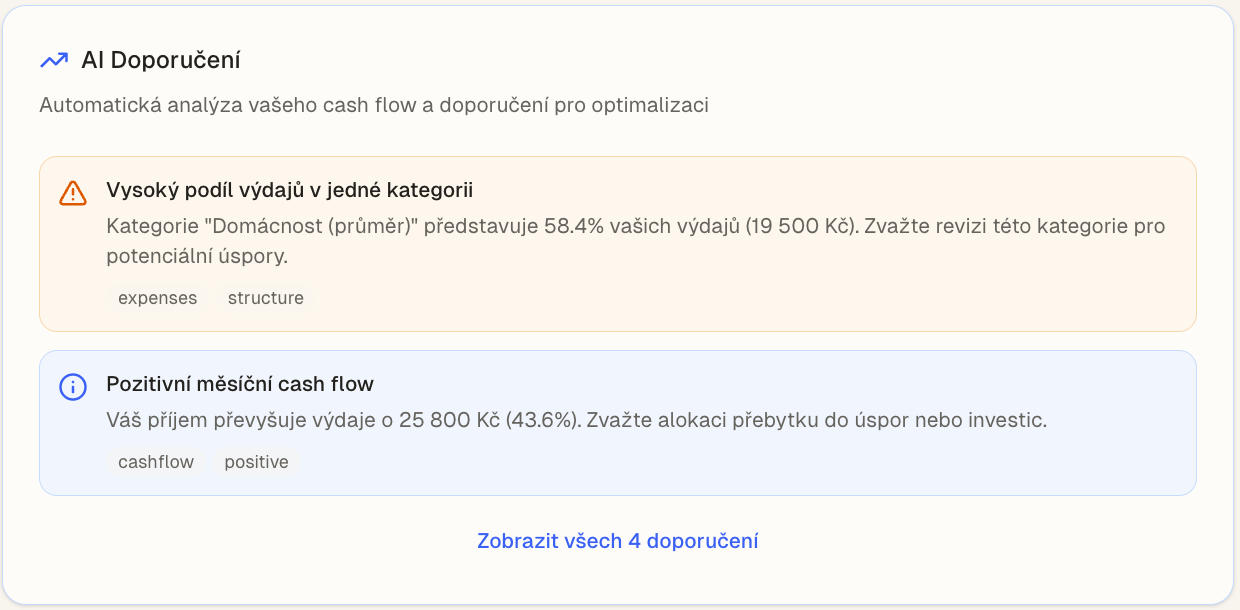Select the warning icon in the expenses alert
The width and height of the screenshot is (1240, 610).
click(74, 193)
